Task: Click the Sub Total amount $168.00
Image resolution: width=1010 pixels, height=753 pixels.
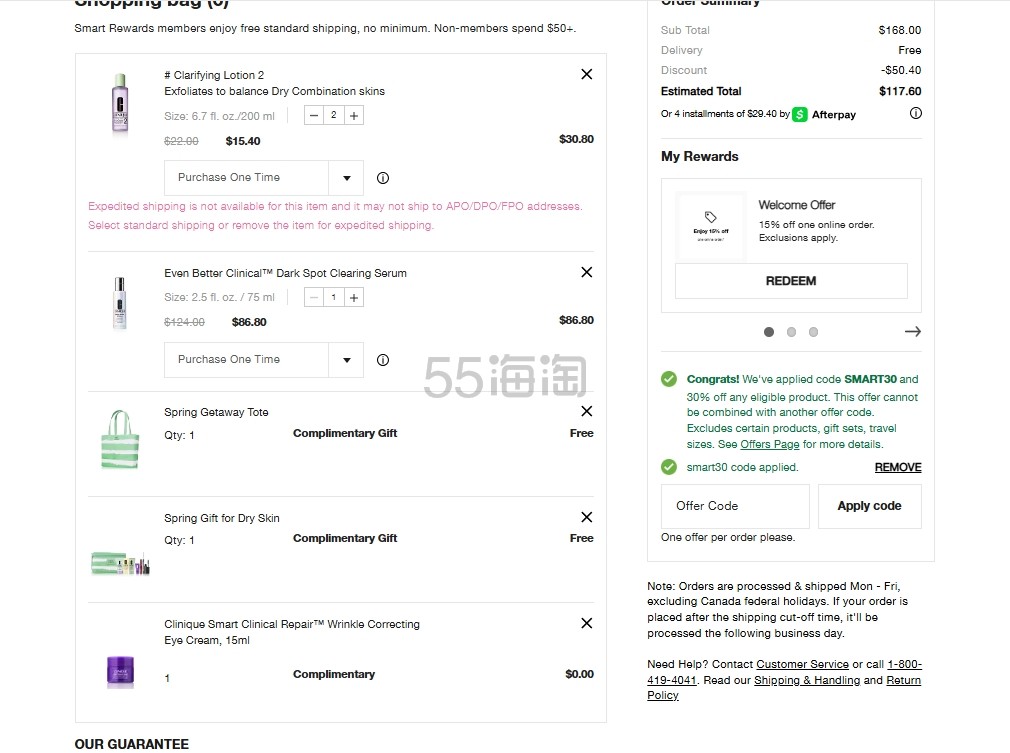Action: [x=900, y=30]
